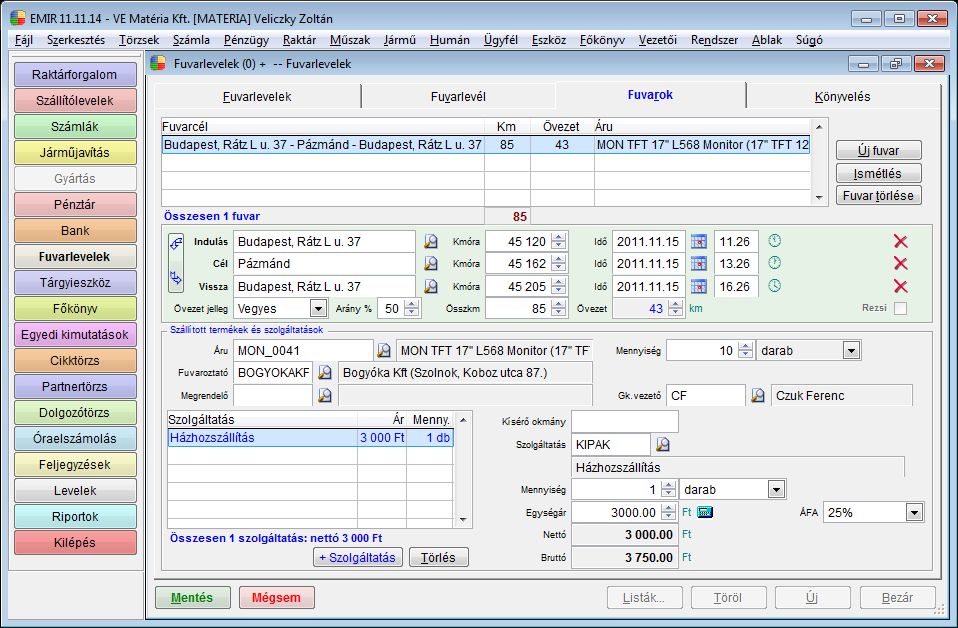Click the lower route arrow icon beside Vissza

[x=176, y=278]
